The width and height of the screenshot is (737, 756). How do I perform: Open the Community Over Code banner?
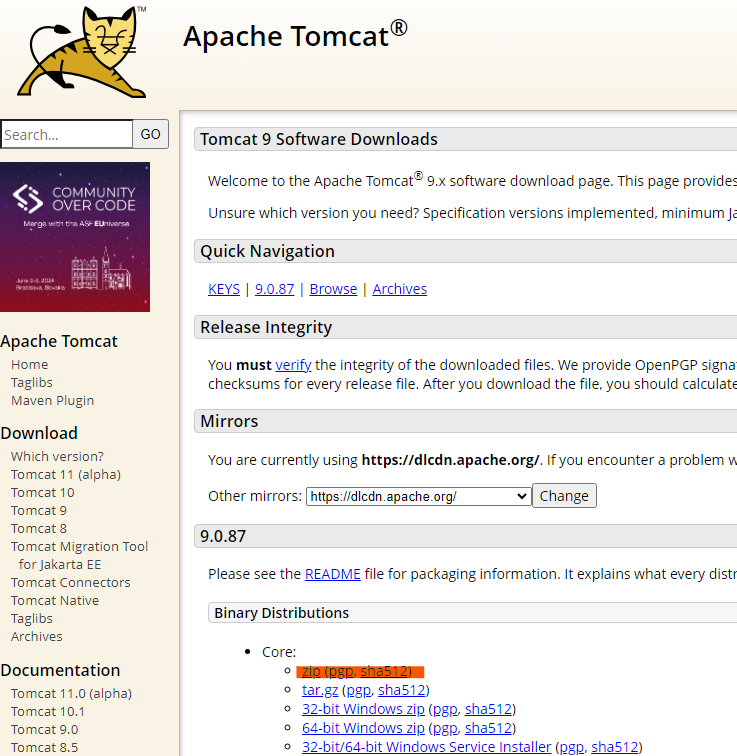point(75,237)
